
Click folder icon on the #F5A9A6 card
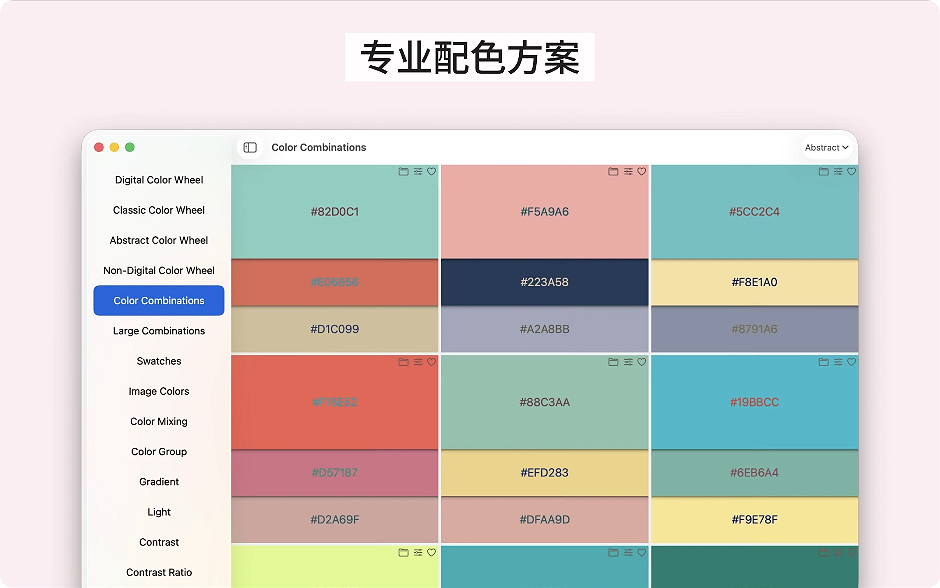click(x=614, y=172)
